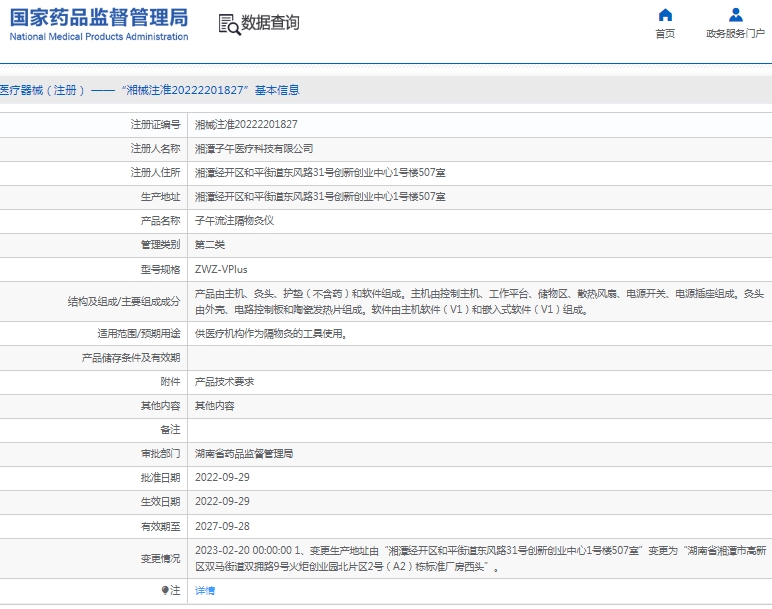Viewport: 772px width, 609px height.
Task: Click the 型号规格 label
Action: pyautogui.click(x=161, y=269)
